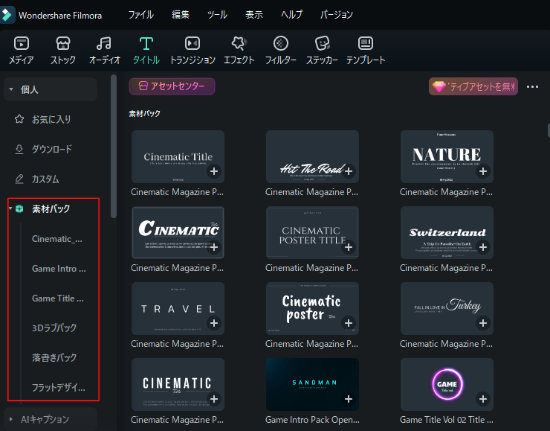This screenshot has width=550, height=431.
Task: Open the three-dots more options menu
Action: coord(532,87)
